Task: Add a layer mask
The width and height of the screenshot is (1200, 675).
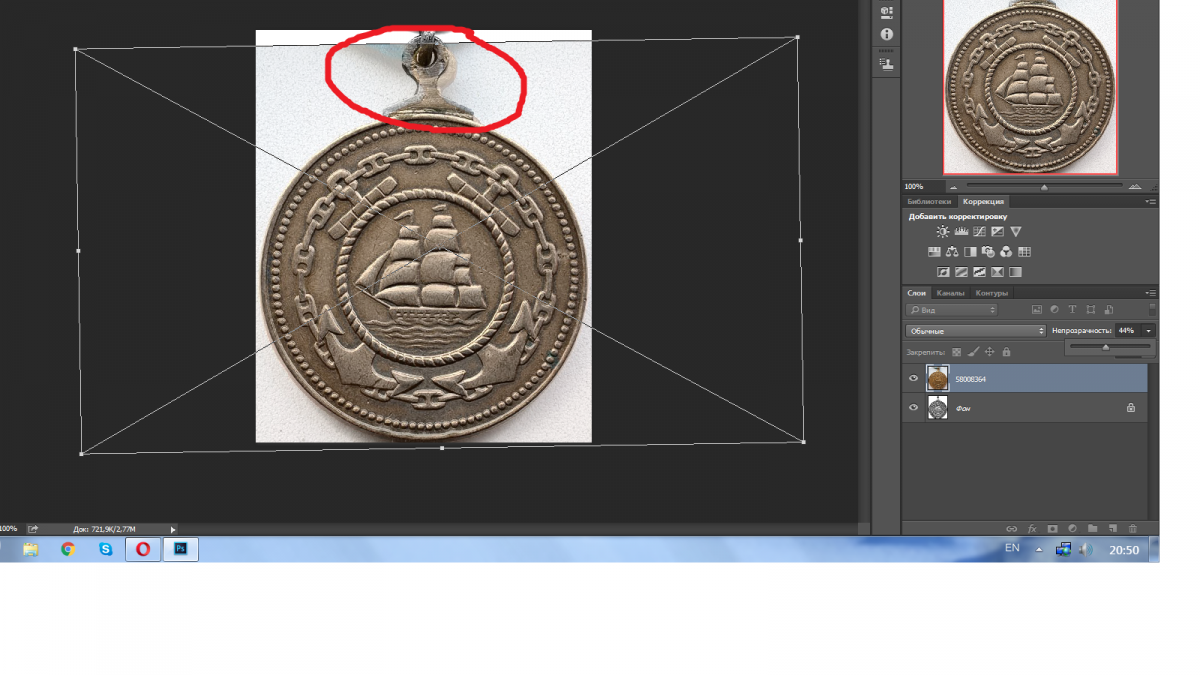Action: pyautogui.click(x=1052, y=528)
